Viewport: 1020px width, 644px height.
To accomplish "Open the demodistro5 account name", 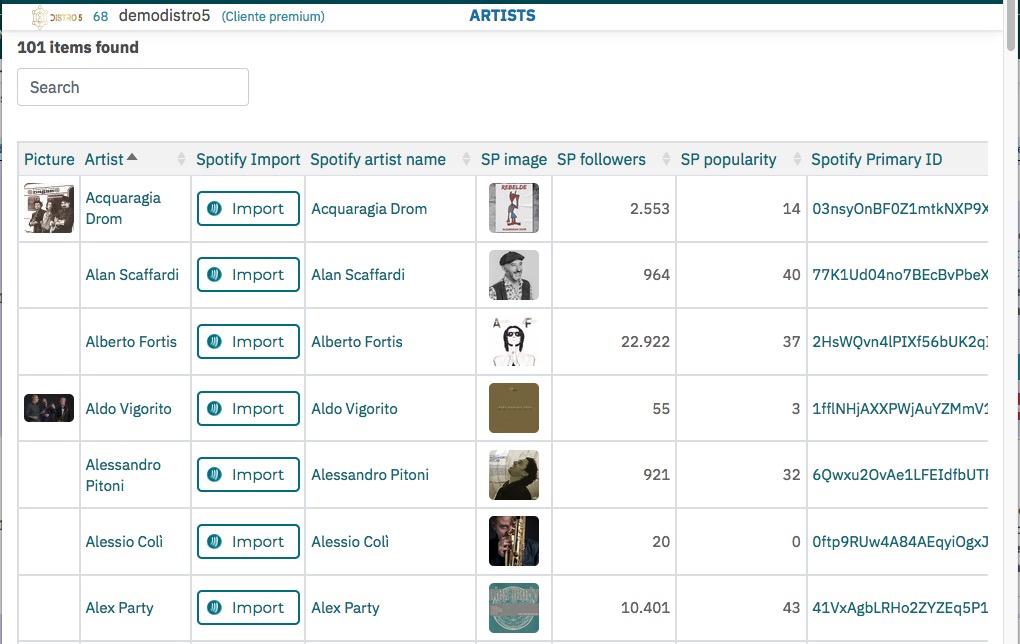I will (165, 16).
